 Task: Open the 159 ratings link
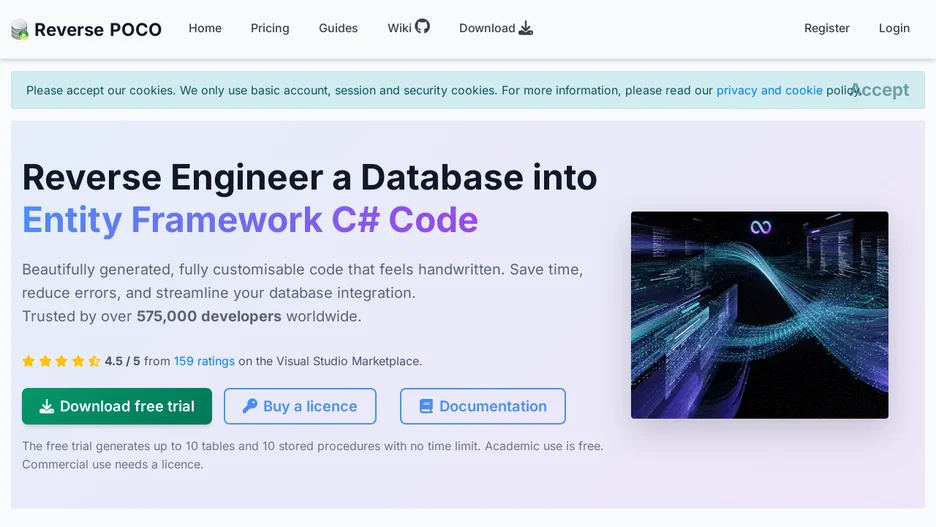pos(204,361)
